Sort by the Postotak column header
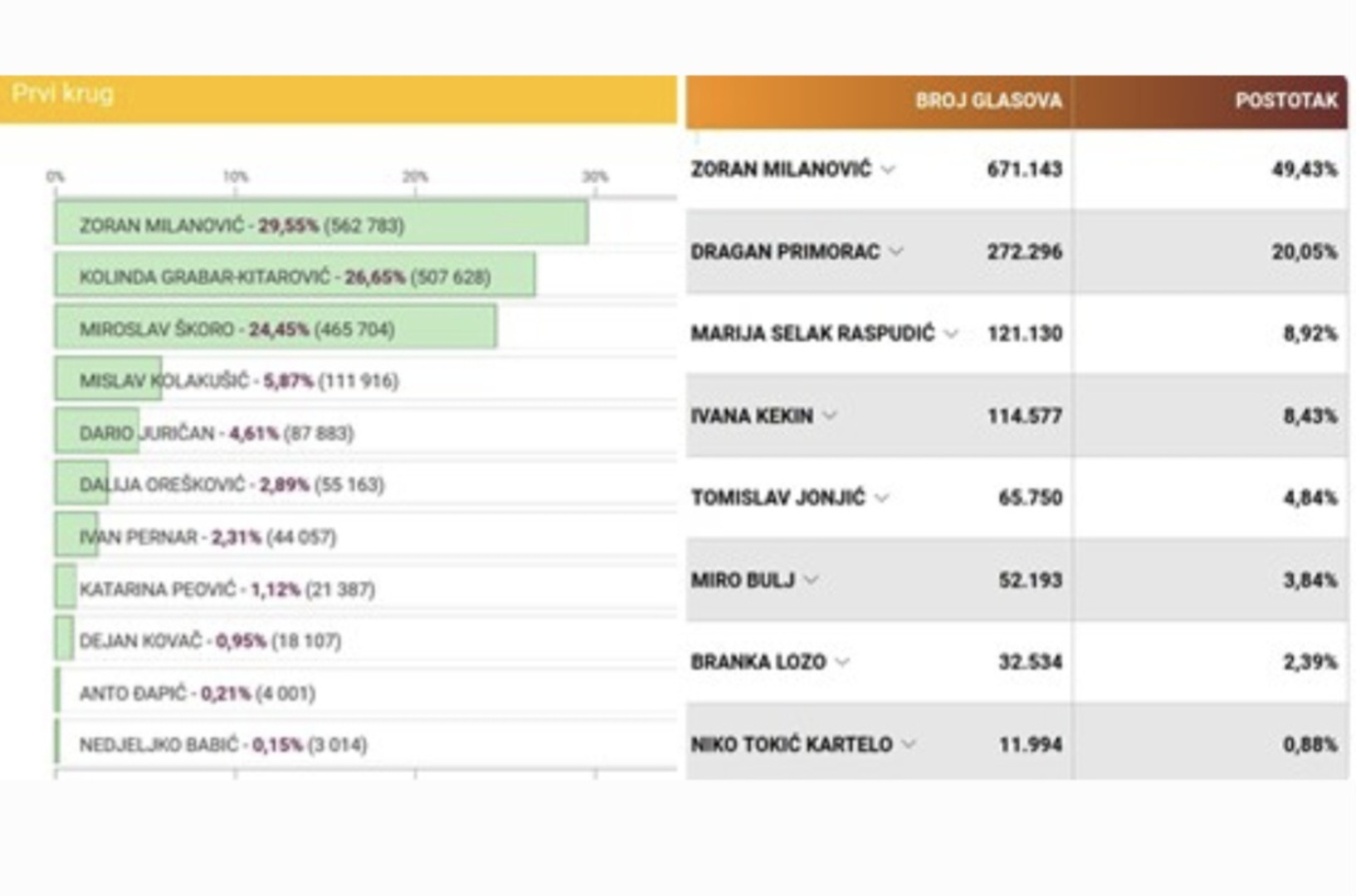 pyautogui.click(x=1285, y=101)
